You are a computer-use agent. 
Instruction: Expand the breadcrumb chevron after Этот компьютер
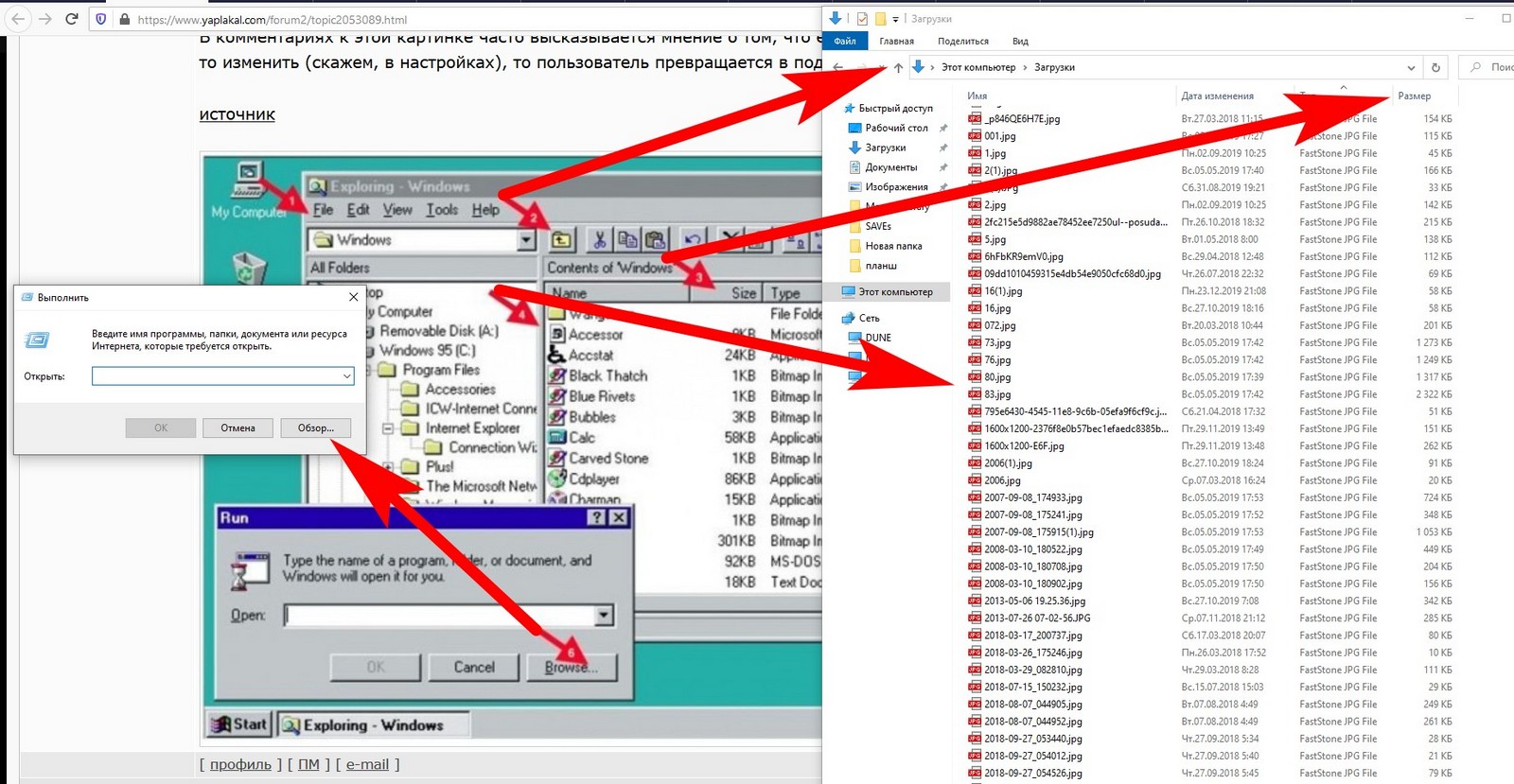tap(1026, 67)
